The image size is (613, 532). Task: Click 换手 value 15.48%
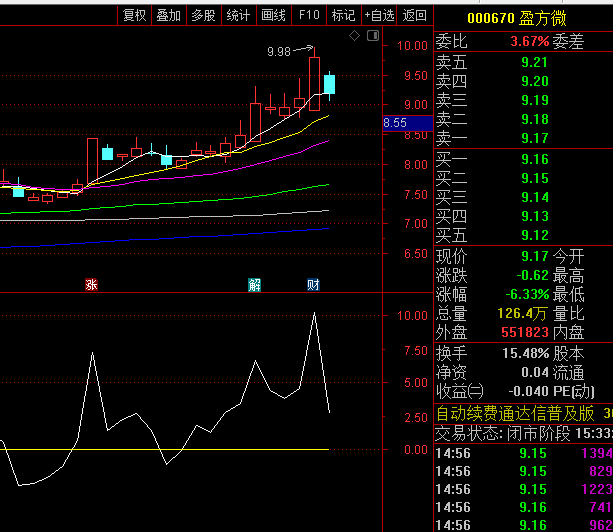pos(526,353)
